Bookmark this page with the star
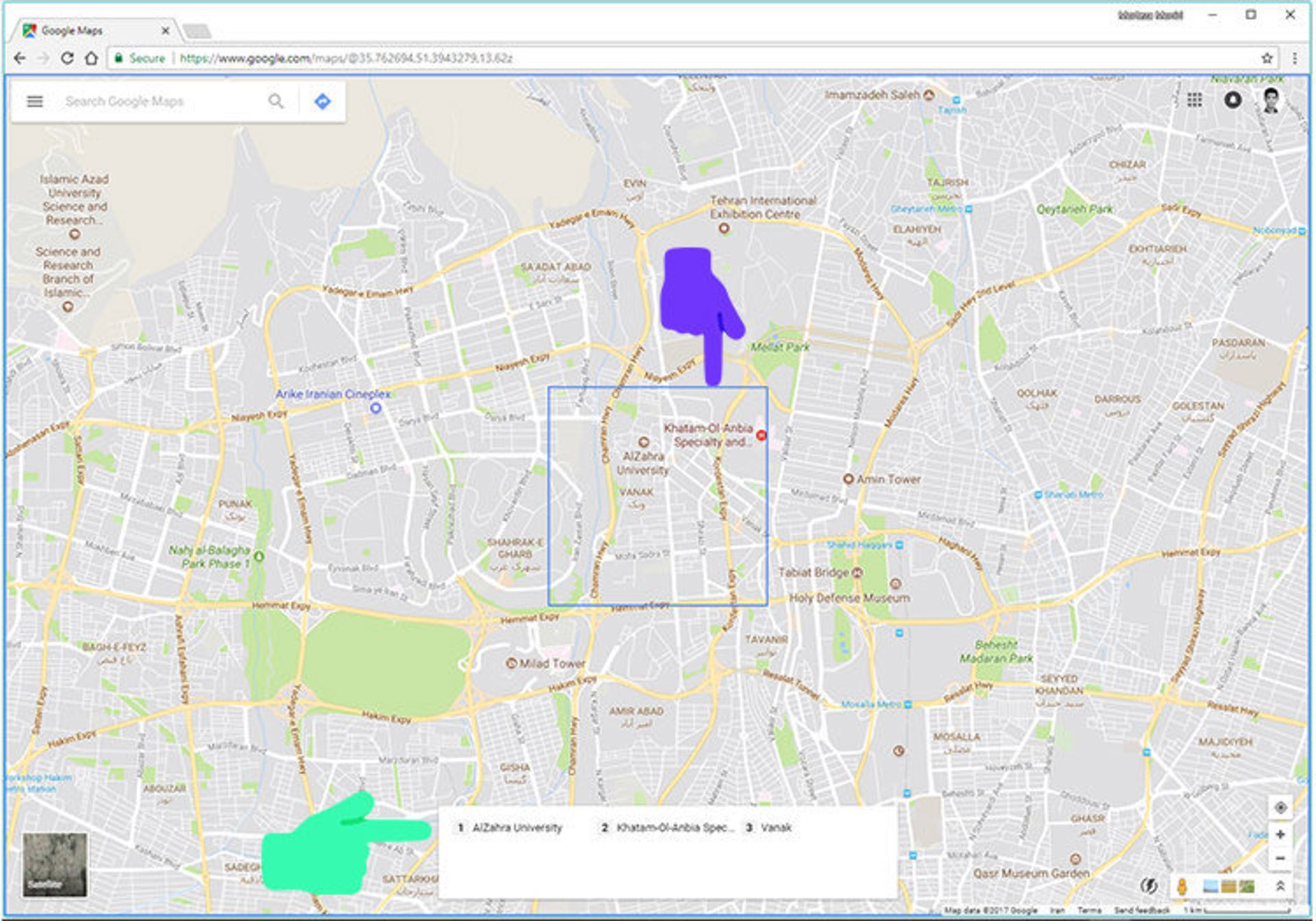Viewport: 1316px width, 921px height. click(x=1267, y=58)
